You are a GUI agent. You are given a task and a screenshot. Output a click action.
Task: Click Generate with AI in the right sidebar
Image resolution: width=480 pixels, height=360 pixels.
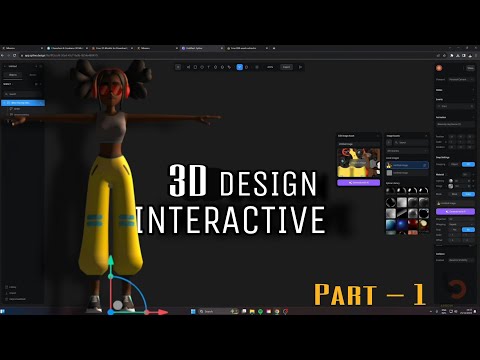tap(455, 211)
